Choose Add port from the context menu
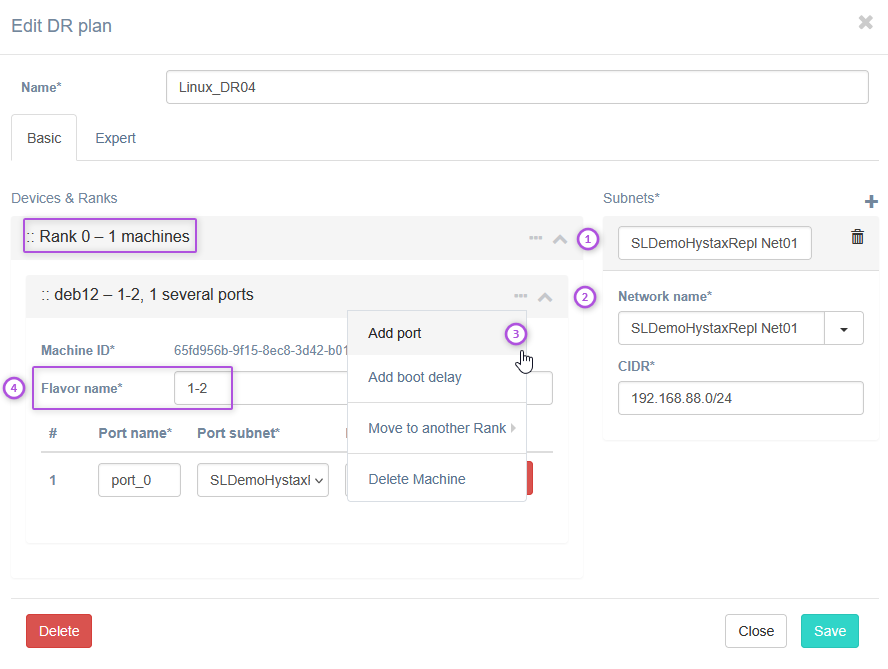The image size is (888, 669). tap(395, 333)
